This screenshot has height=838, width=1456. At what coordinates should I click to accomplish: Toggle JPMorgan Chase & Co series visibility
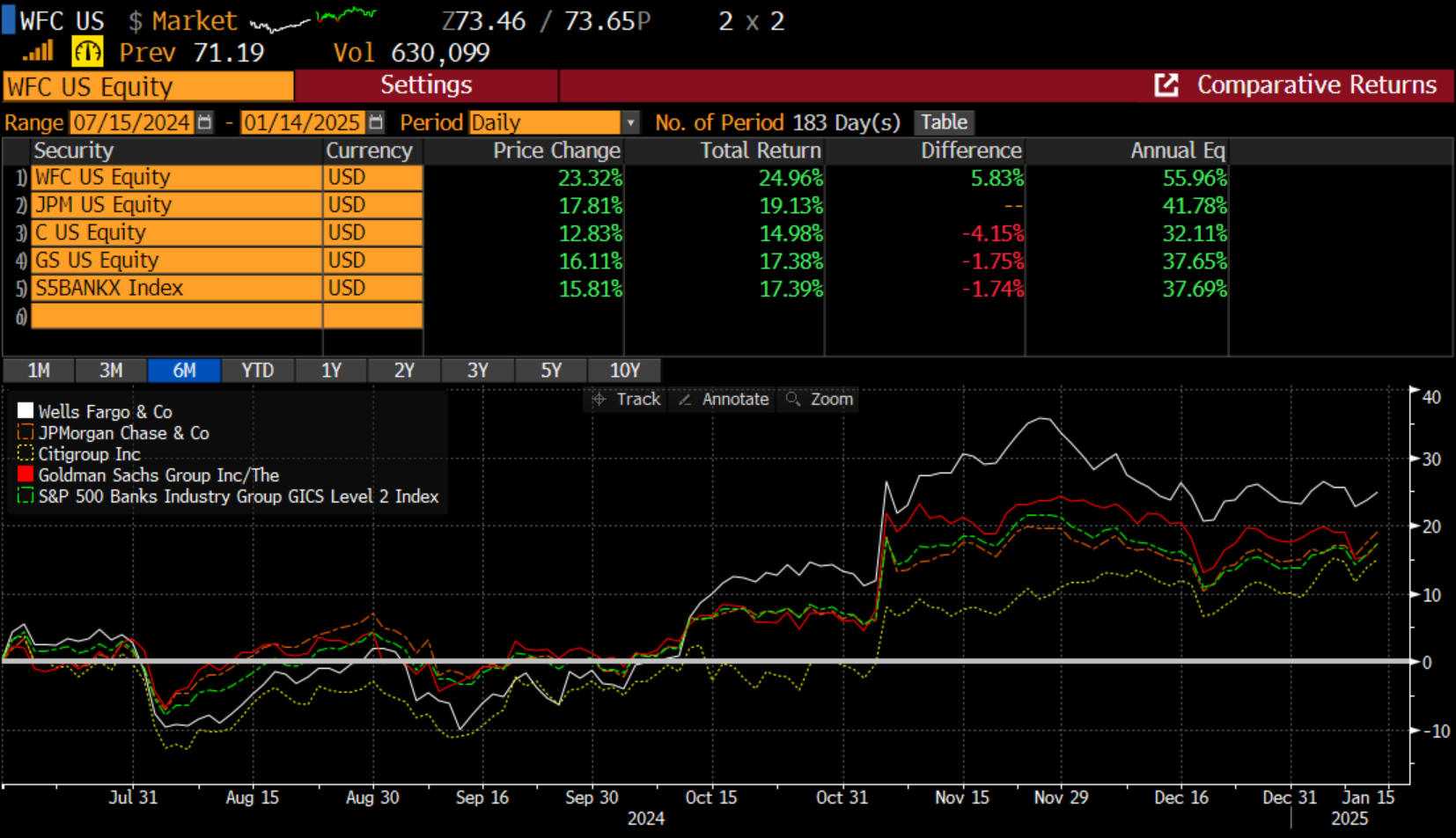[26, 432]
